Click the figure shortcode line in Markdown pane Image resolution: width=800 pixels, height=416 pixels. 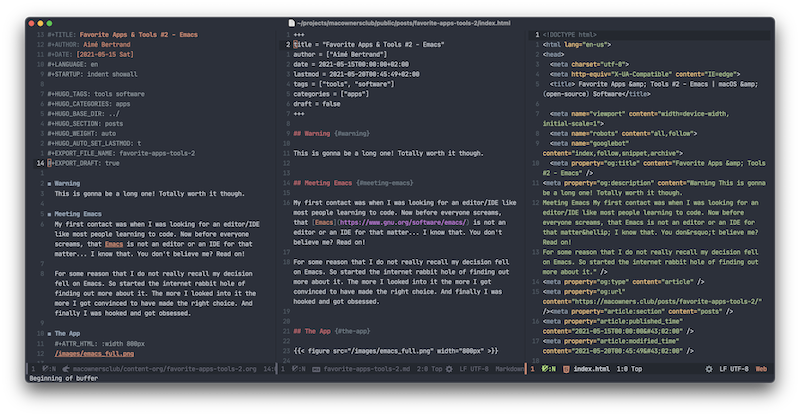[x=396, y=351]
